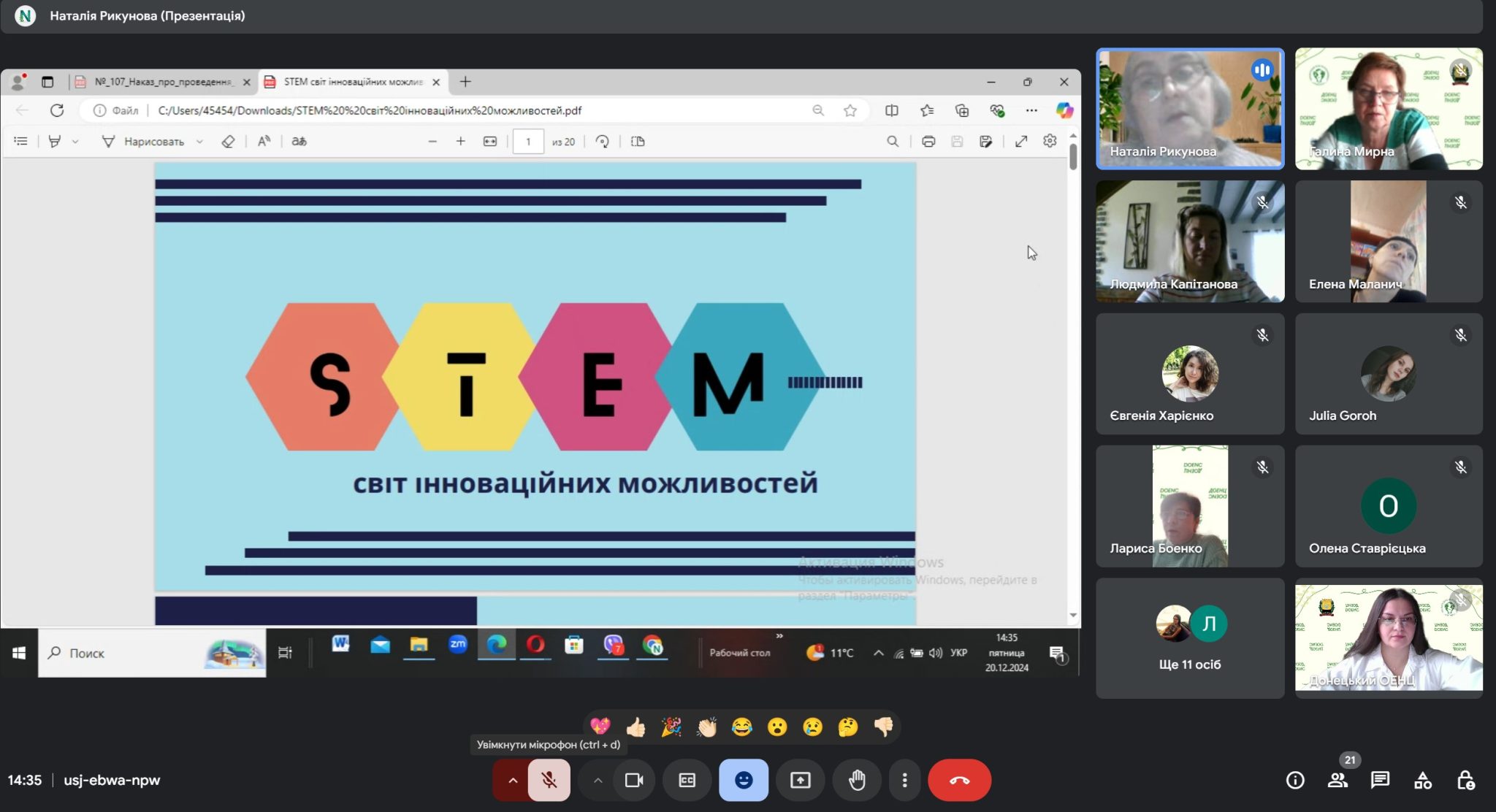
Task: Turn on the camera
Action: coord(633,780)
